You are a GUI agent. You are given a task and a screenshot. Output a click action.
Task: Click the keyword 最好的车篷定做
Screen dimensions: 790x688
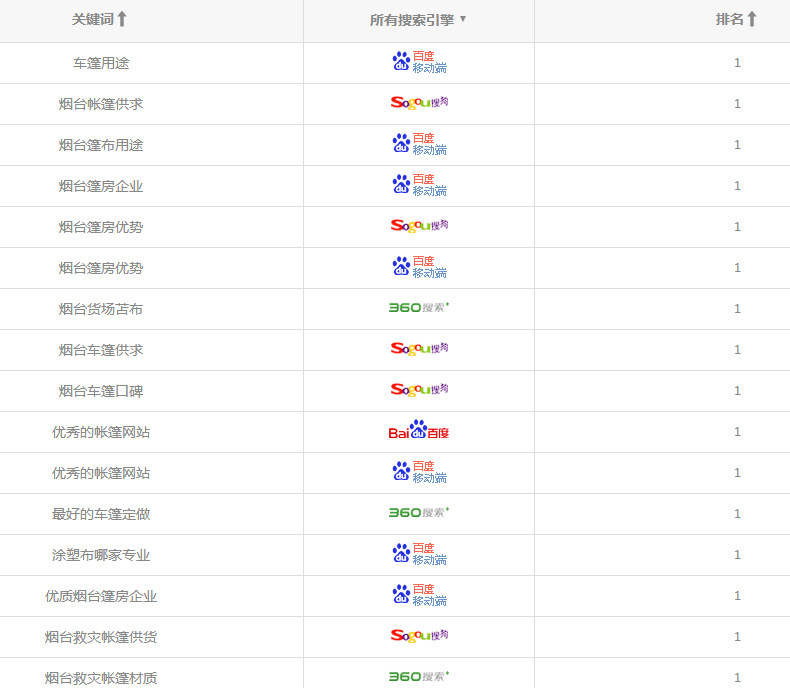[101, 514]
